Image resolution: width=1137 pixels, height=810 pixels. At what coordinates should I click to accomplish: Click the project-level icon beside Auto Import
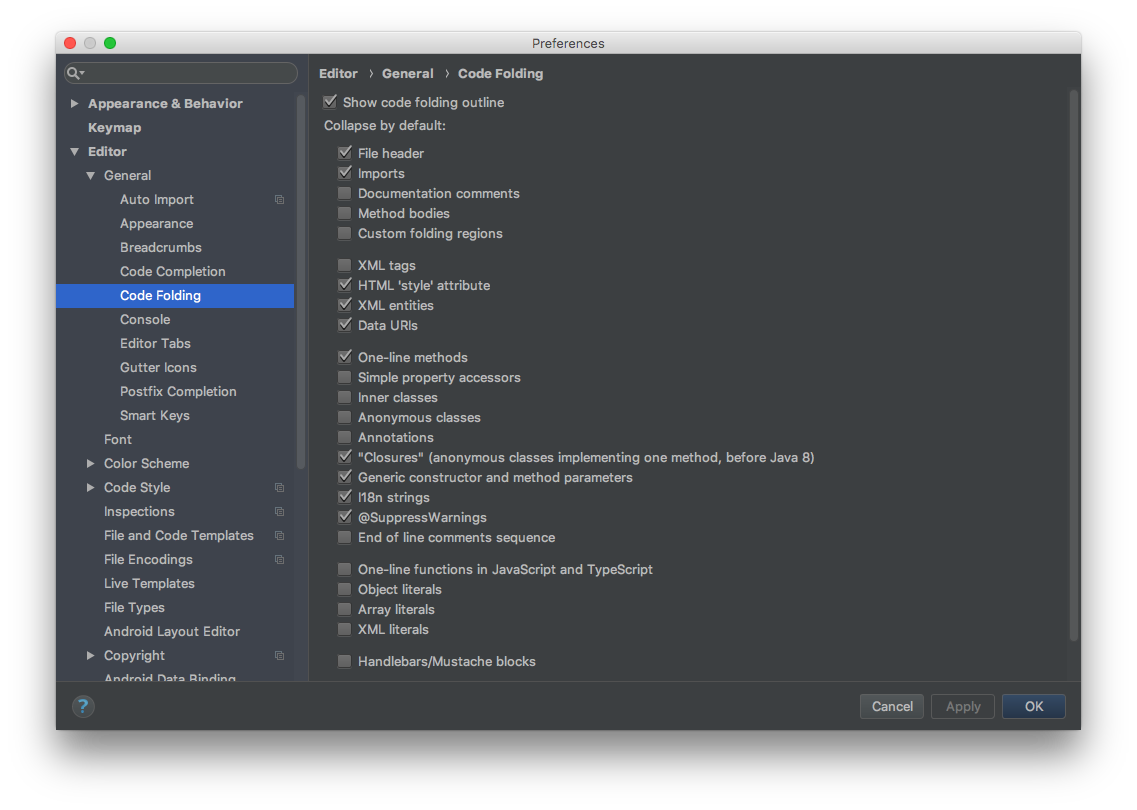pos(279,200)
